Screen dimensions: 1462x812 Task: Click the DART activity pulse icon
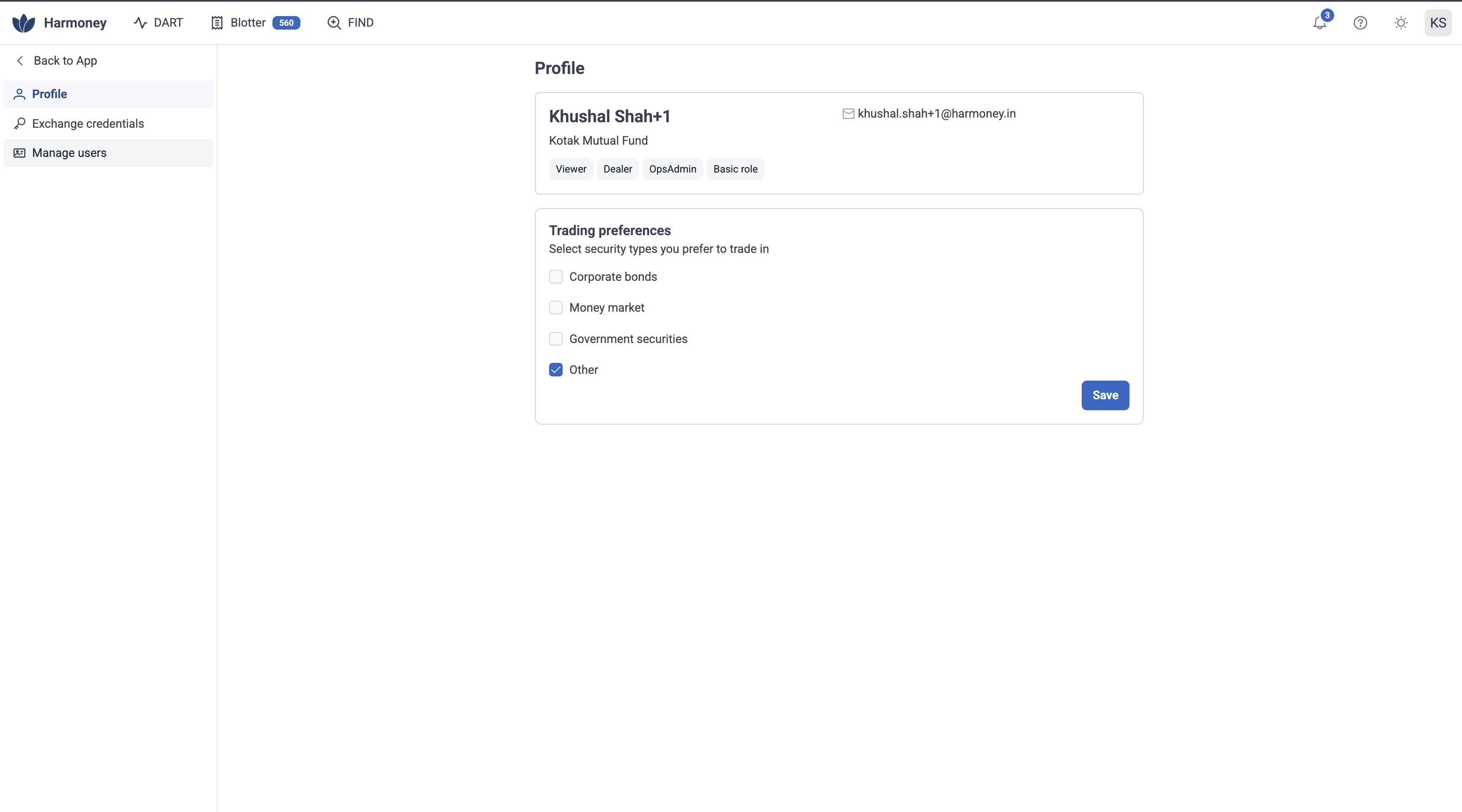click(x=140, y=23)
